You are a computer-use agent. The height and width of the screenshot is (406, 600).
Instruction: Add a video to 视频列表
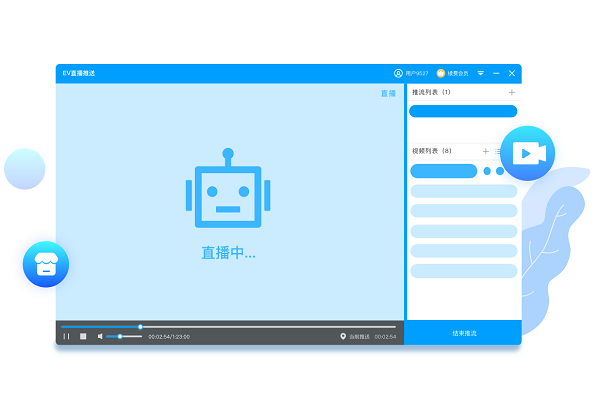(486, 151)
